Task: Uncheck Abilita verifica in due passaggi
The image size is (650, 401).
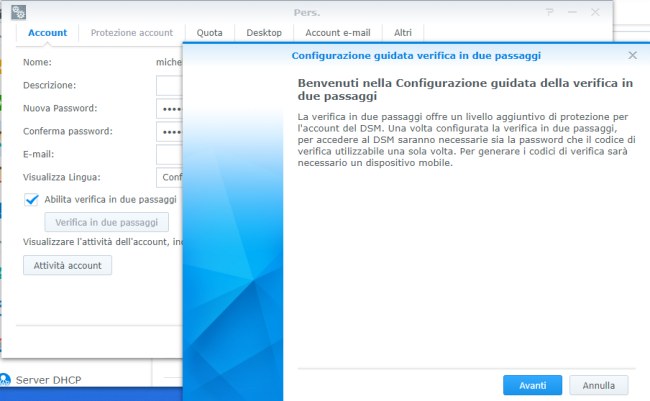Action: (31, 199)
